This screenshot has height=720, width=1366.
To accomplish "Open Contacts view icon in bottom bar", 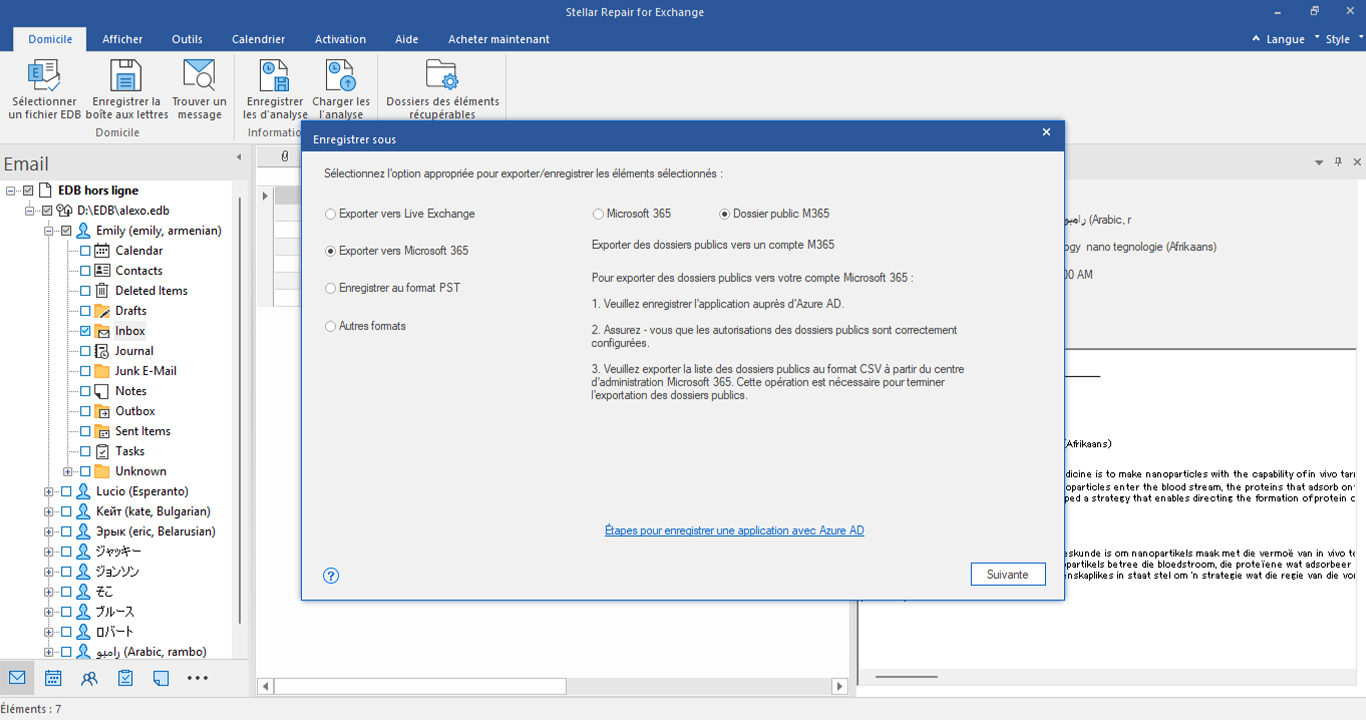I will (89, 678).
